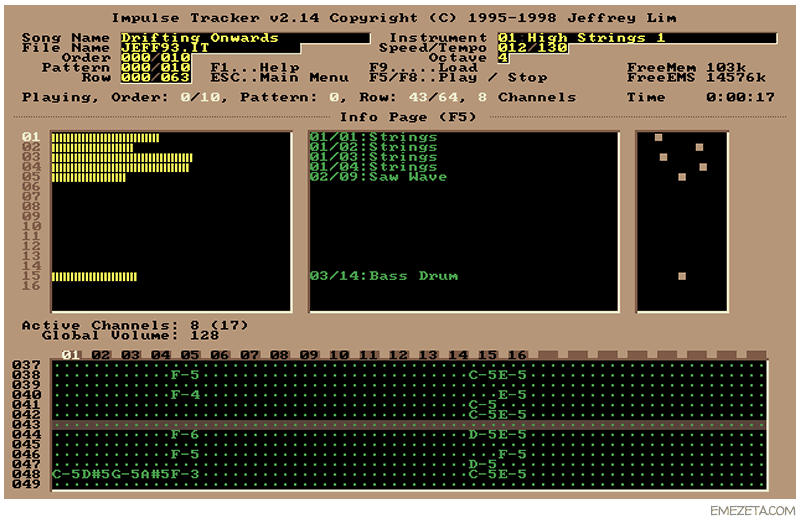The image size is (800, 525).
Task: Open 'ESC..Main Menu'
Action: coord(280,78)
